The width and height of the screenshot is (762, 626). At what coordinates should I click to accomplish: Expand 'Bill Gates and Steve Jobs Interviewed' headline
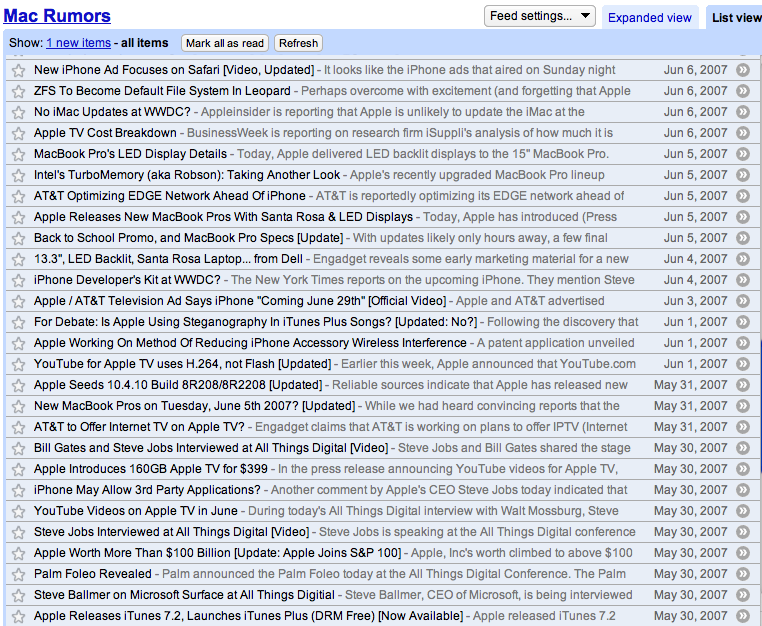coord(211,448)
